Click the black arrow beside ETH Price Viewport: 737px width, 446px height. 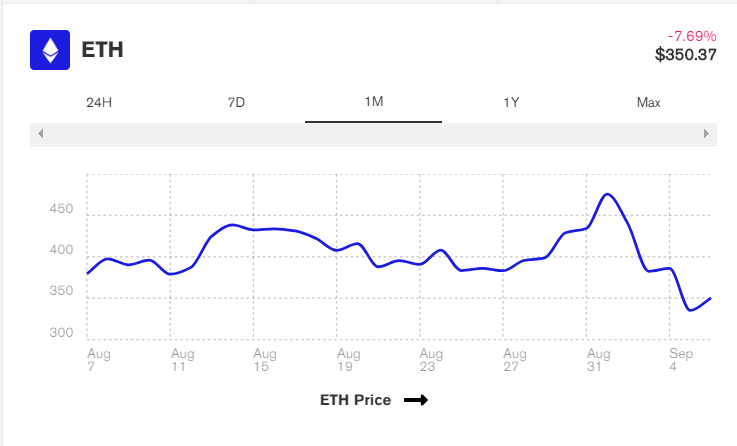tap(416, 400)
